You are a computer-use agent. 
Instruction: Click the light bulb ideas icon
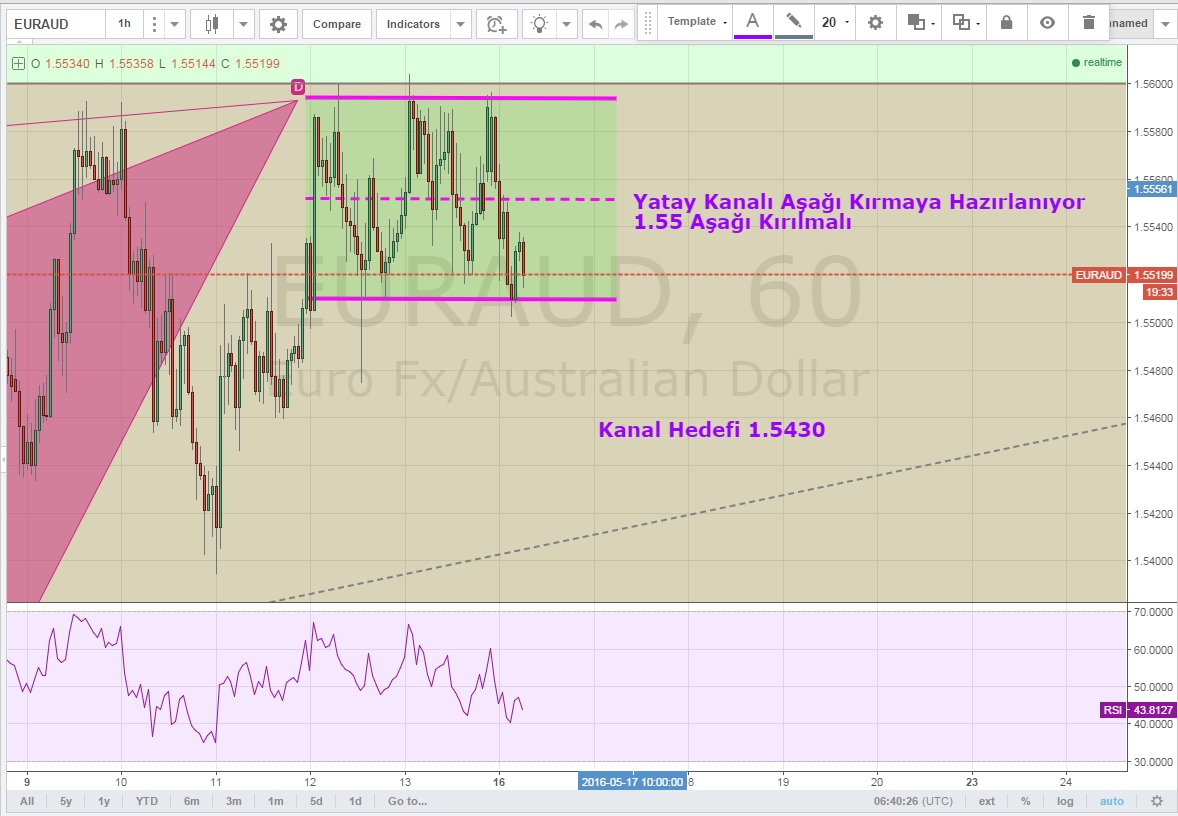pos(541,24)
